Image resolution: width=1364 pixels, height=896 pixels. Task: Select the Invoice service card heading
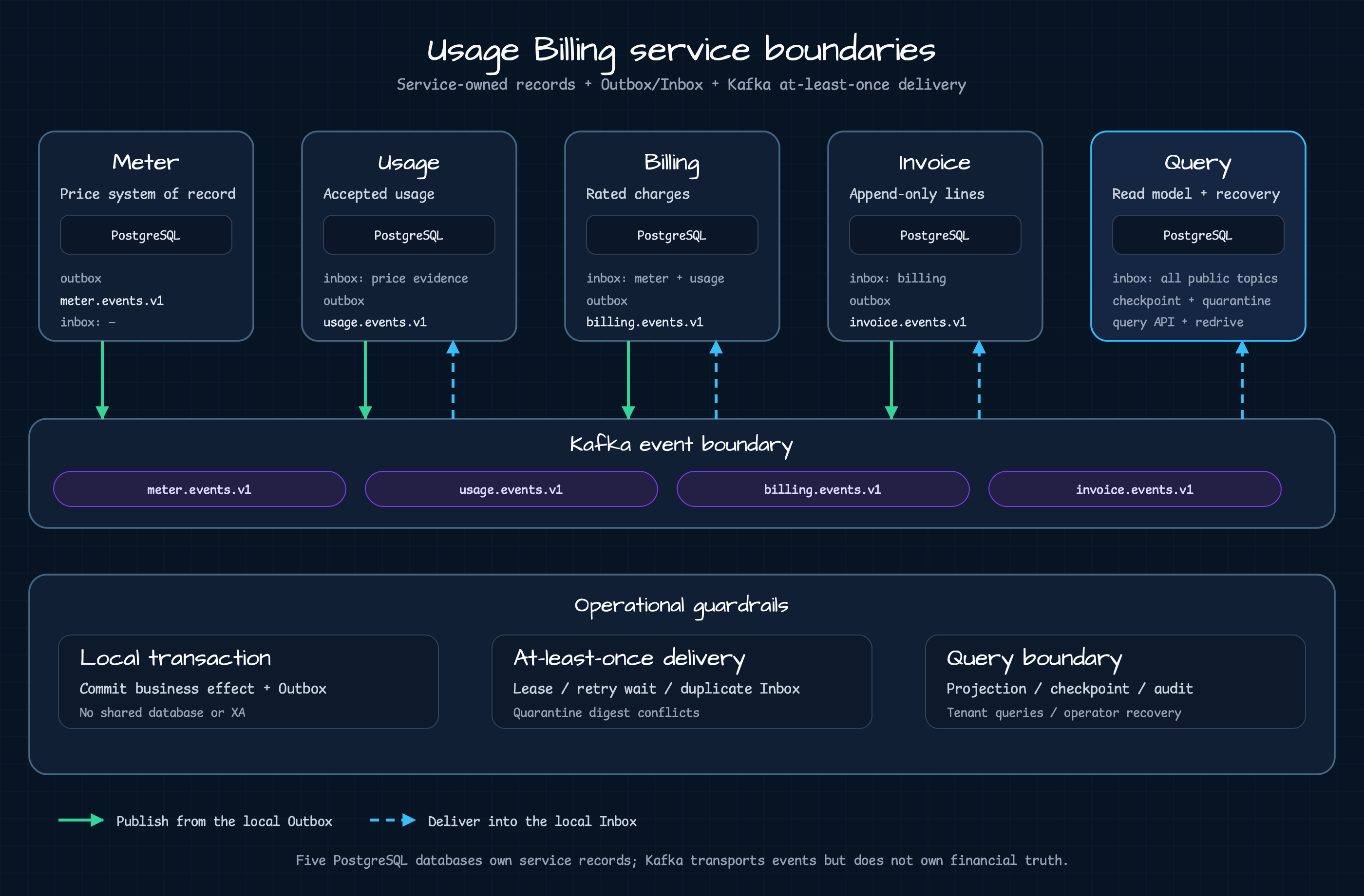tap(935, 163)
